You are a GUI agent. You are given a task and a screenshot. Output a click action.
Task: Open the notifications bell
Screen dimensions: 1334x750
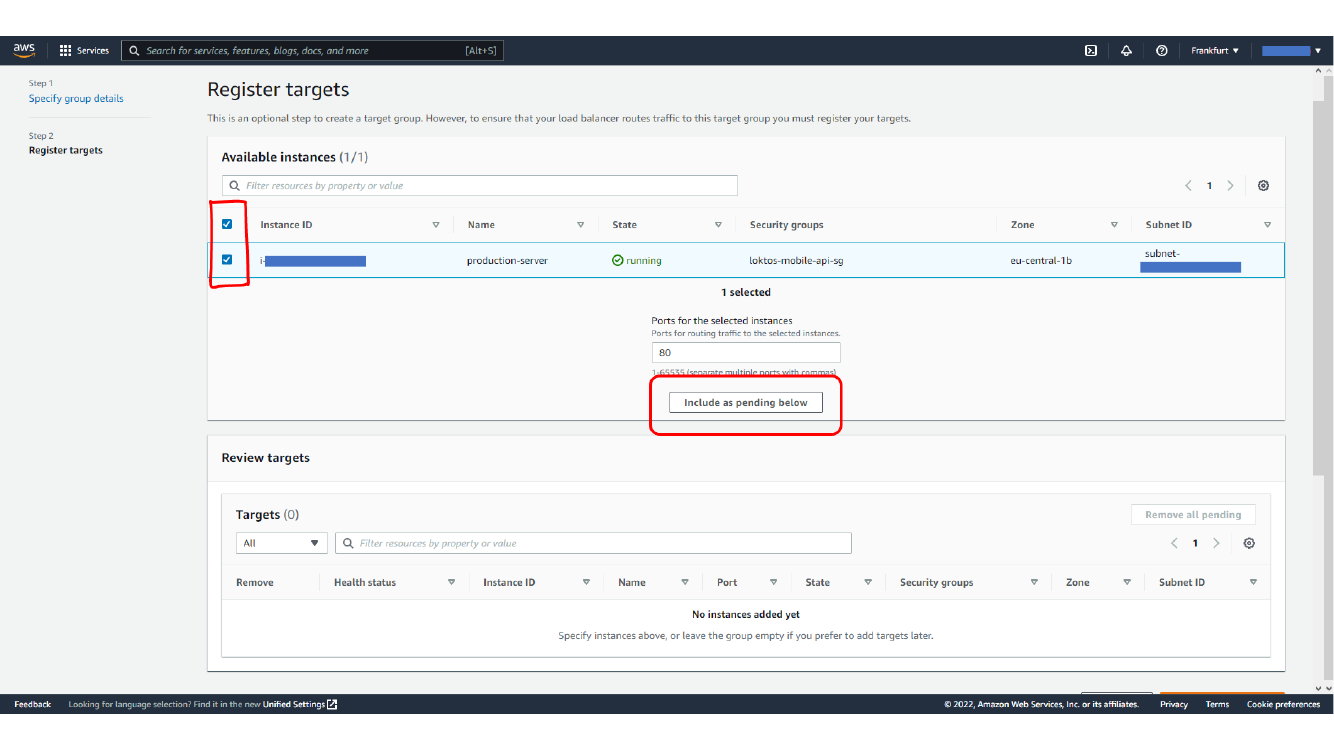(x=1126, y=50)
